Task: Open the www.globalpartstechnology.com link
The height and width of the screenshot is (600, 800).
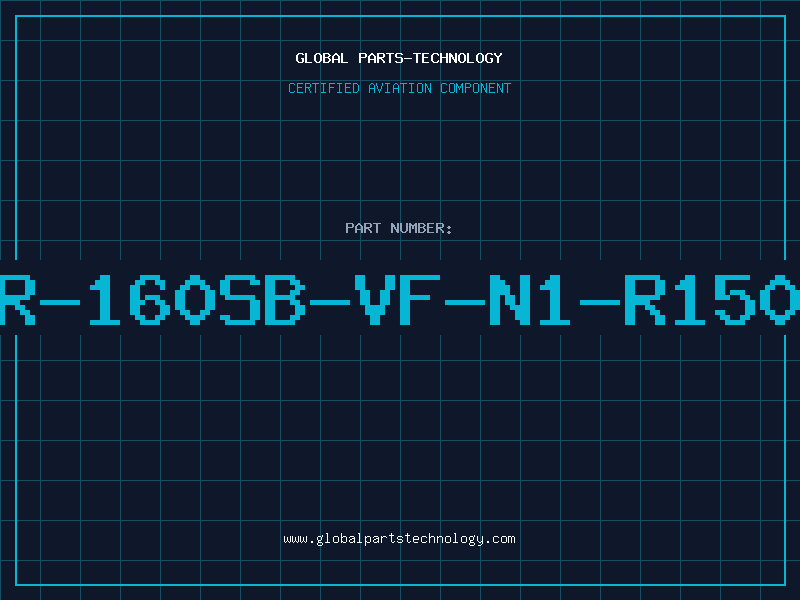Action: [x=399, y=539]
